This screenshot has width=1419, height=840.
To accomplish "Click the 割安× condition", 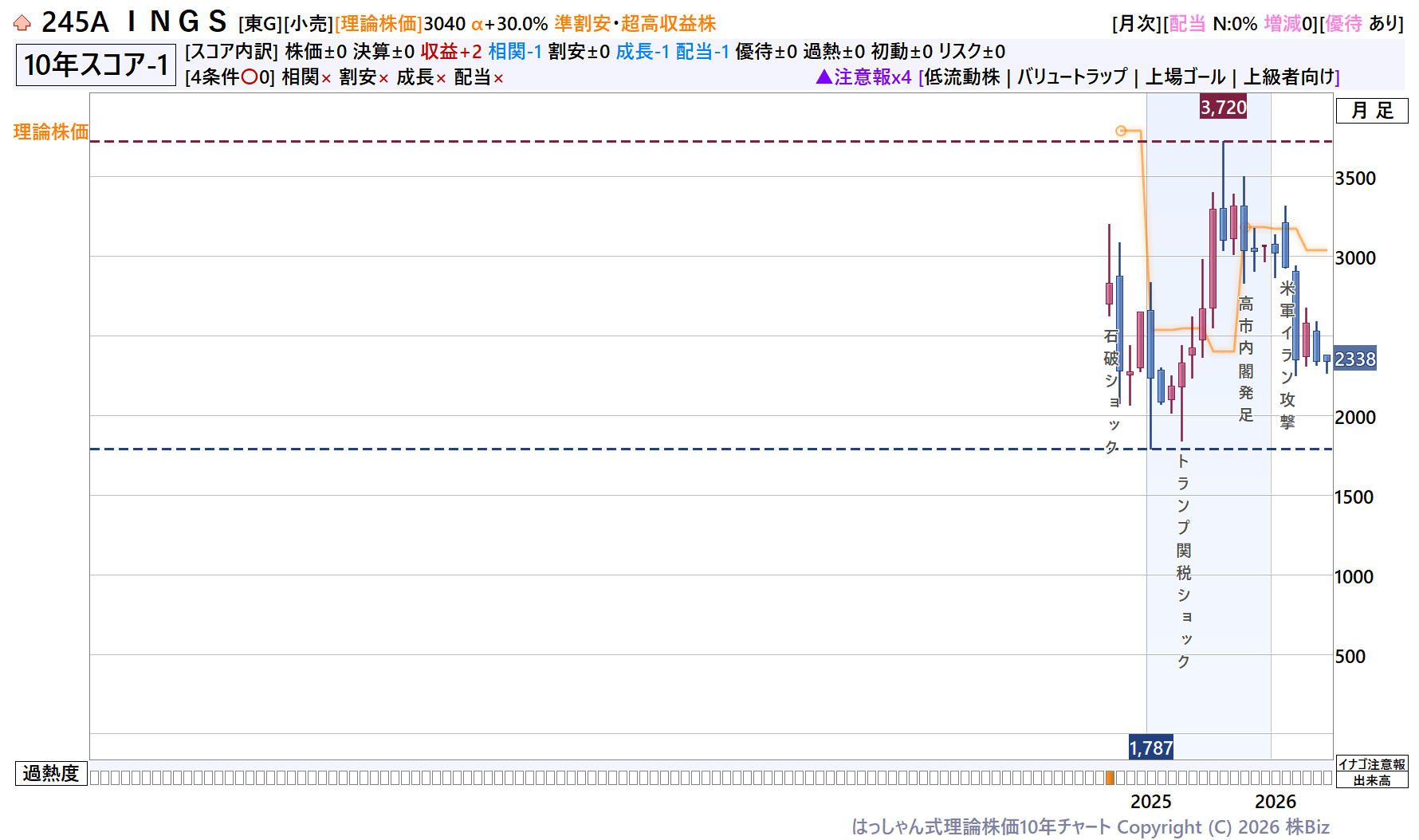I will coord(364,77).
